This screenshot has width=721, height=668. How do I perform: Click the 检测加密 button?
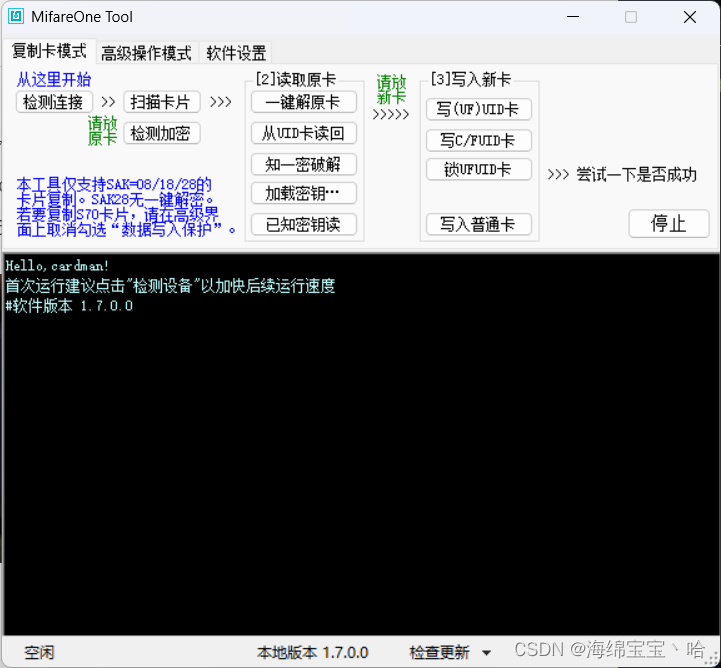click(161, 134)
